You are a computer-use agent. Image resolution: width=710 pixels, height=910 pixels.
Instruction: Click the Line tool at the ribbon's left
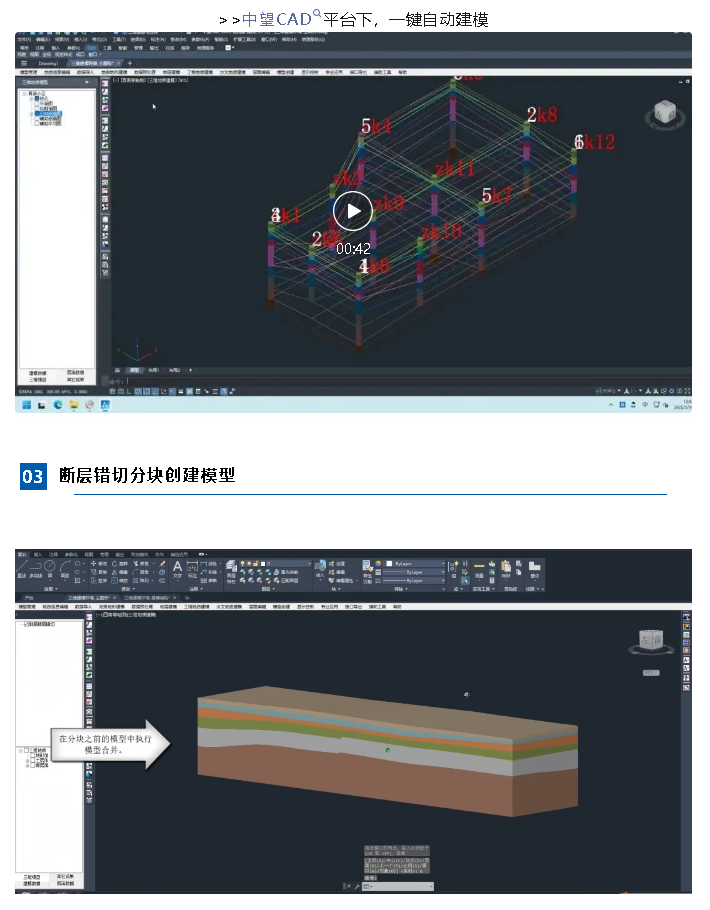[22, 567]
